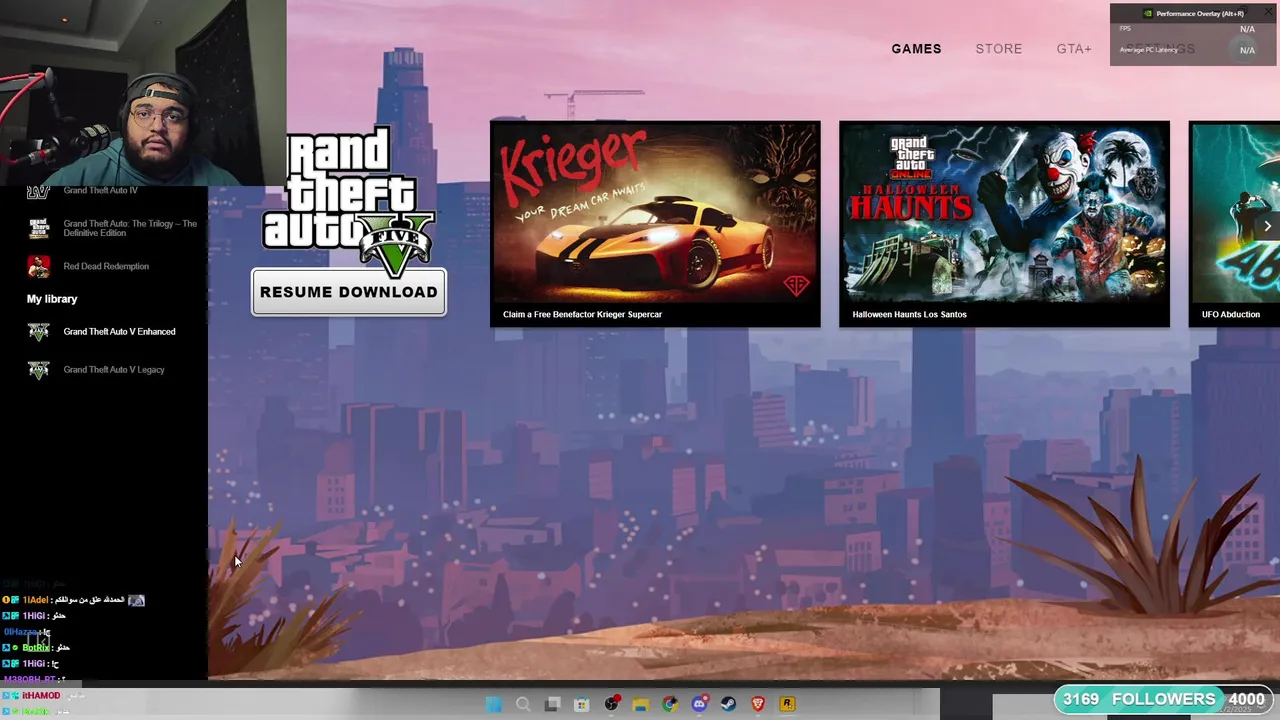The height and width of the screenshot is (720, 1280).
Task: Click the NVIDIA logo in overlay
Action: click(1147, 14)
